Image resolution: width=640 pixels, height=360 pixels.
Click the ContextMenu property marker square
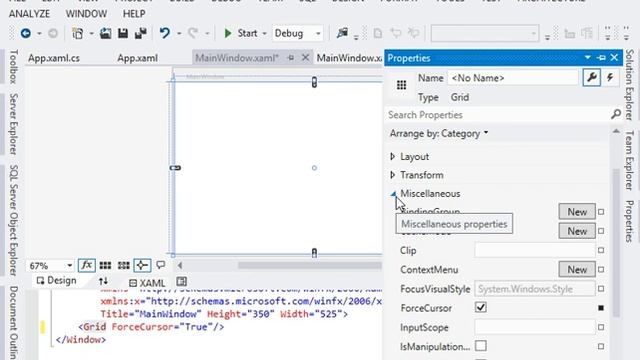pyautogui.click(x=601, y=269)
